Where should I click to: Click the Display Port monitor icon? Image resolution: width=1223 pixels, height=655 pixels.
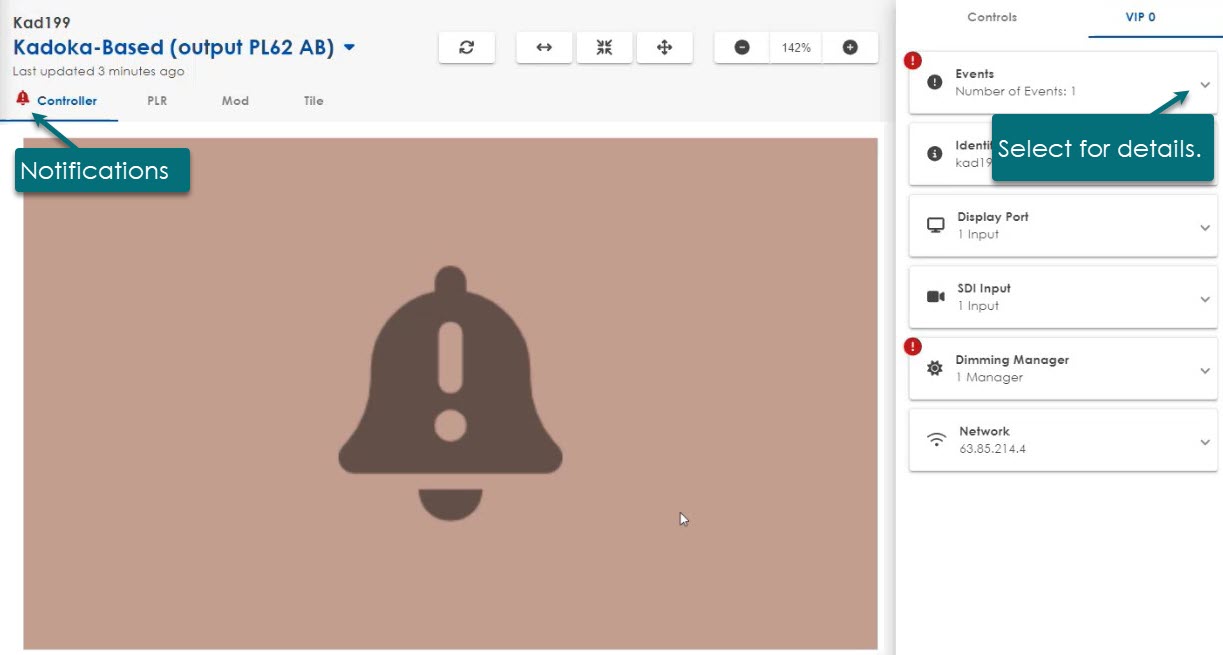(x=935, y=226)
